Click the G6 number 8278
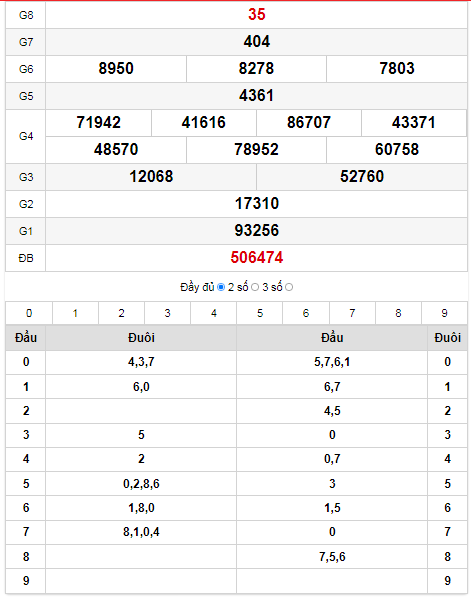471x597 pixels. pyautogui.click(x=256, y=69)
